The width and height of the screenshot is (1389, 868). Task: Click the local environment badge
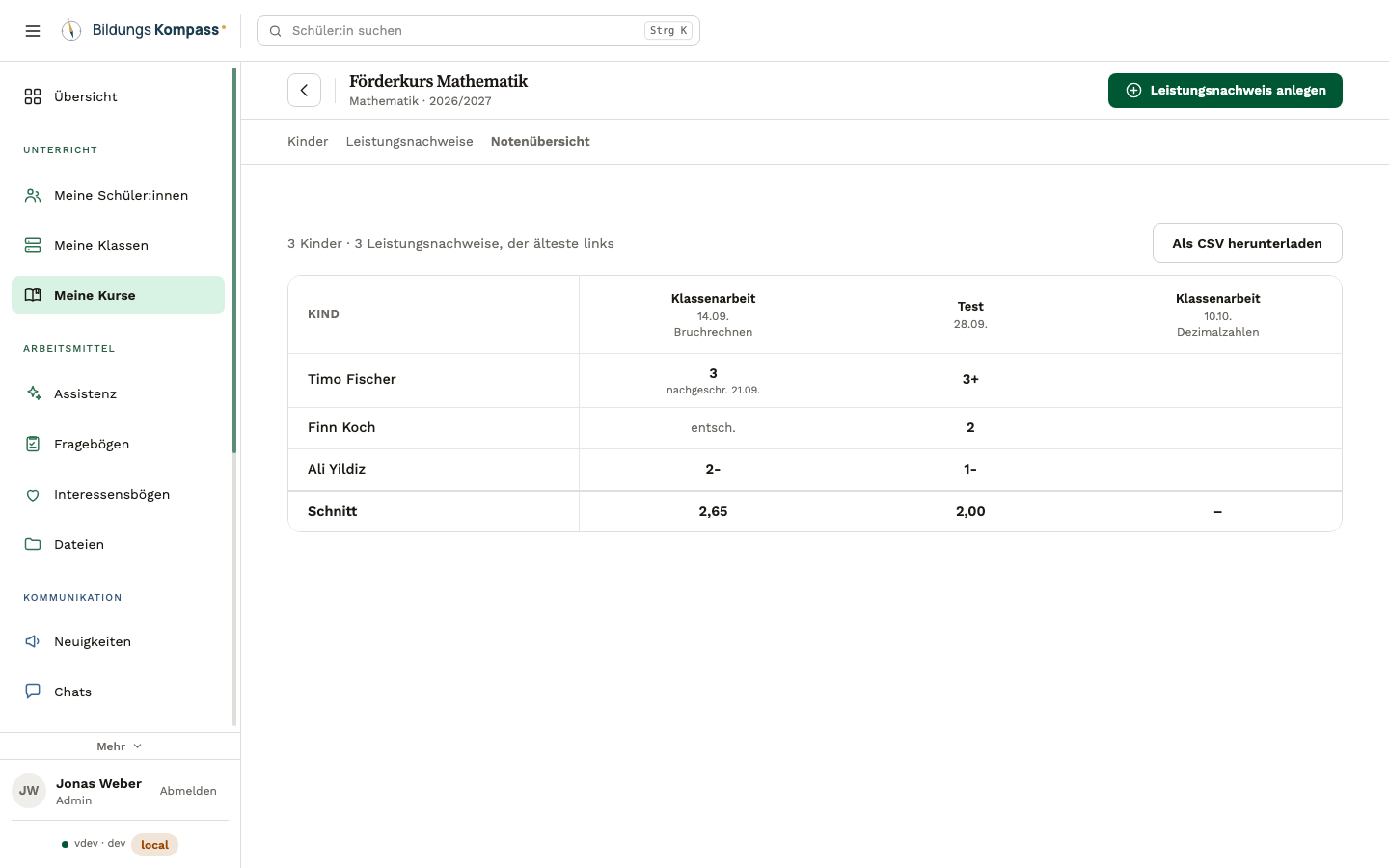coord(154,845)
